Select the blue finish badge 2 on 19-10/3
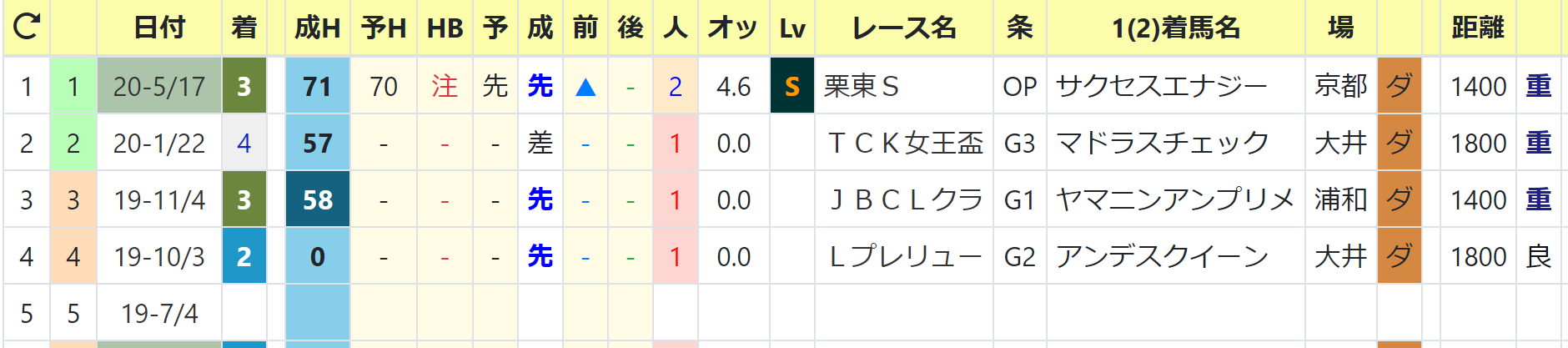This screenshot has width=1568, height=348. pyautogui.click(x=244, y=256)
